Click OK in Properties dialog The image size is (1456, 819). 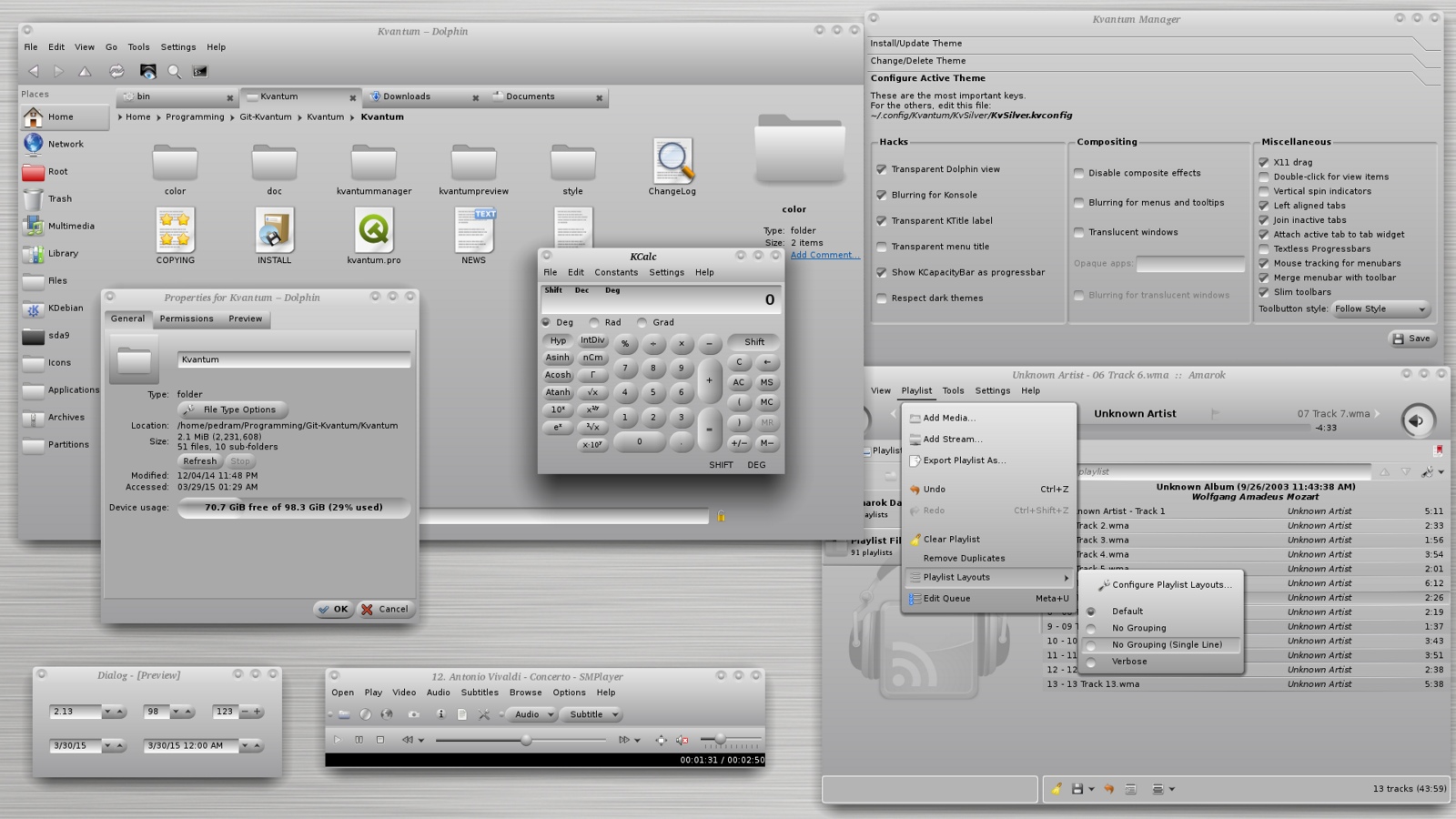[333, 610]
